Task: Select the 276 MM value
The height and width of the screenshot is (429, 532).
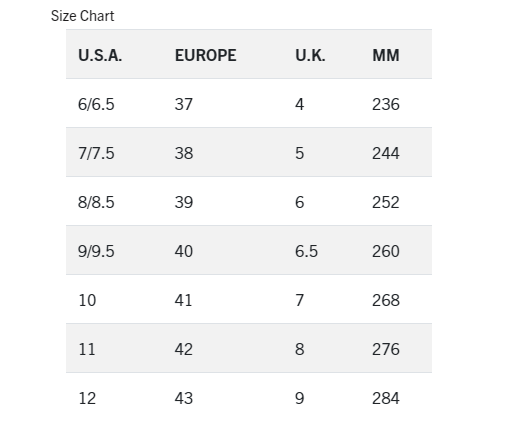Action: click(x=386, y=349)
